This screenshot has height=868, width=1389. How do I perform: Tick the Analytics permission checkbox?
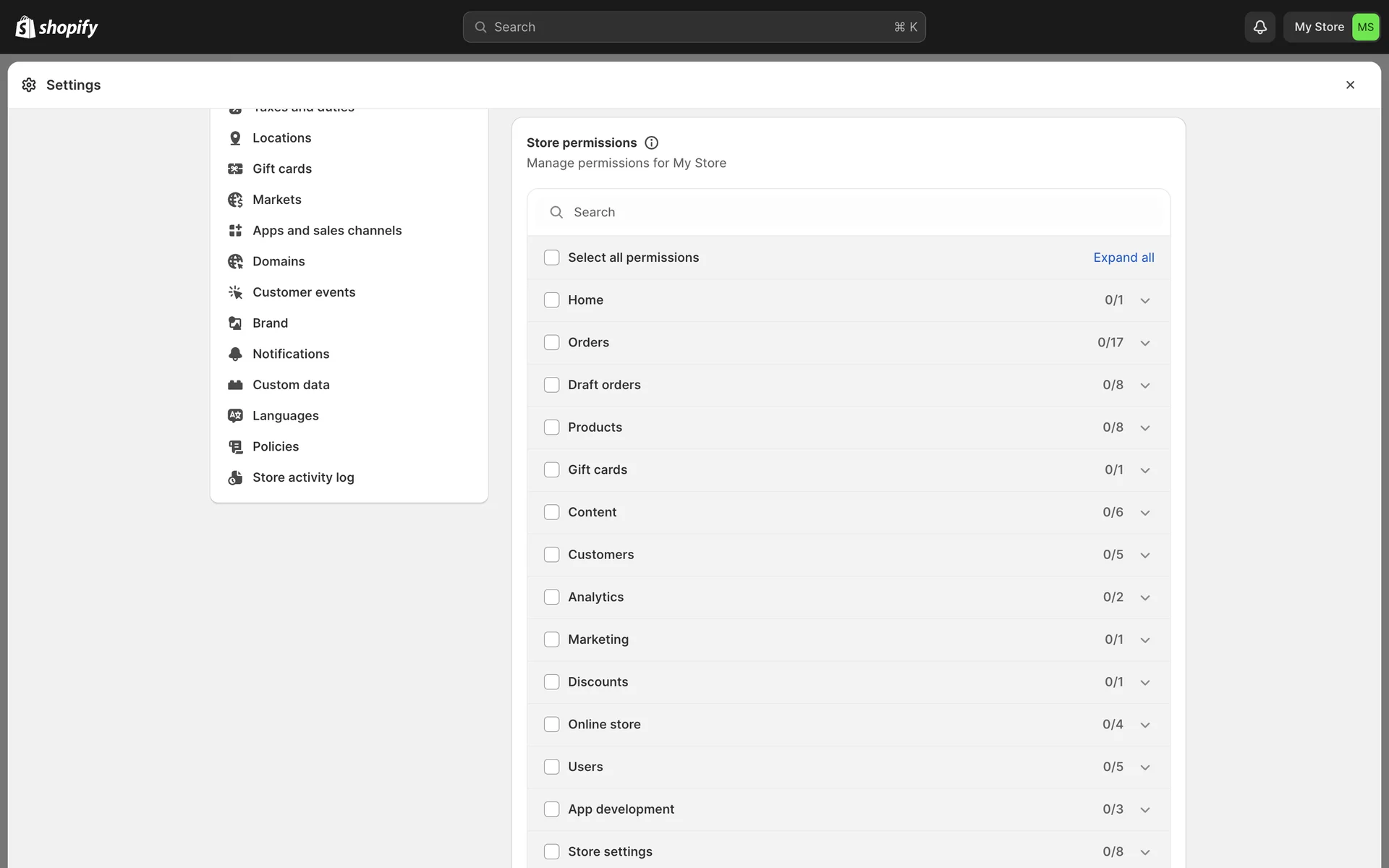pyautogui.click(x=551, y=597)
